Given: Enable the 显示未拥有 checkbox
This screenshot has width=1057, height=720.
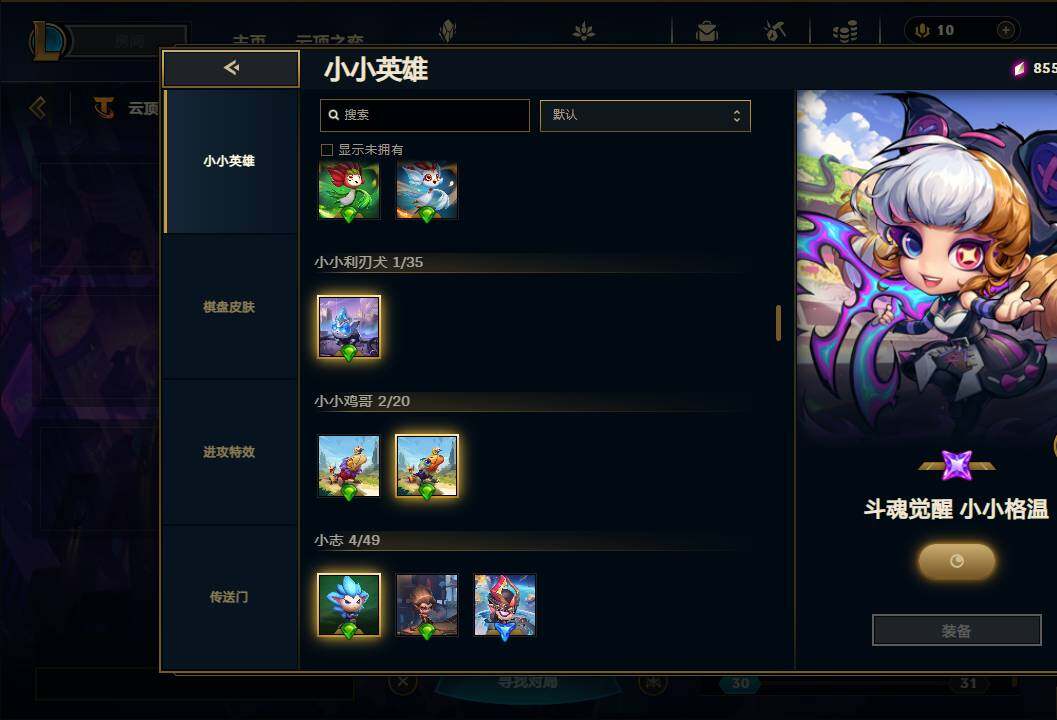Looking at the screenshot, I should click(x=327, y=150).
